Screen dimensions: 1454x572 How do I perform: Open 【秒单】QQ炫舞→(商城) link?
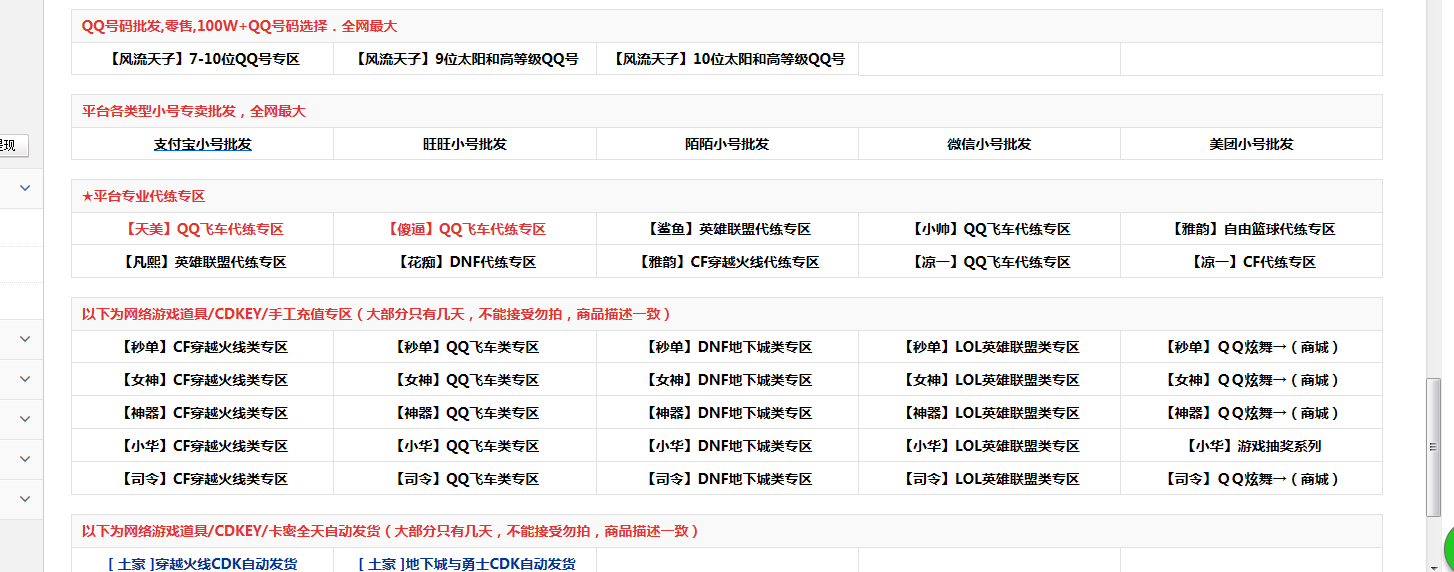click(x=1251, y=347)
